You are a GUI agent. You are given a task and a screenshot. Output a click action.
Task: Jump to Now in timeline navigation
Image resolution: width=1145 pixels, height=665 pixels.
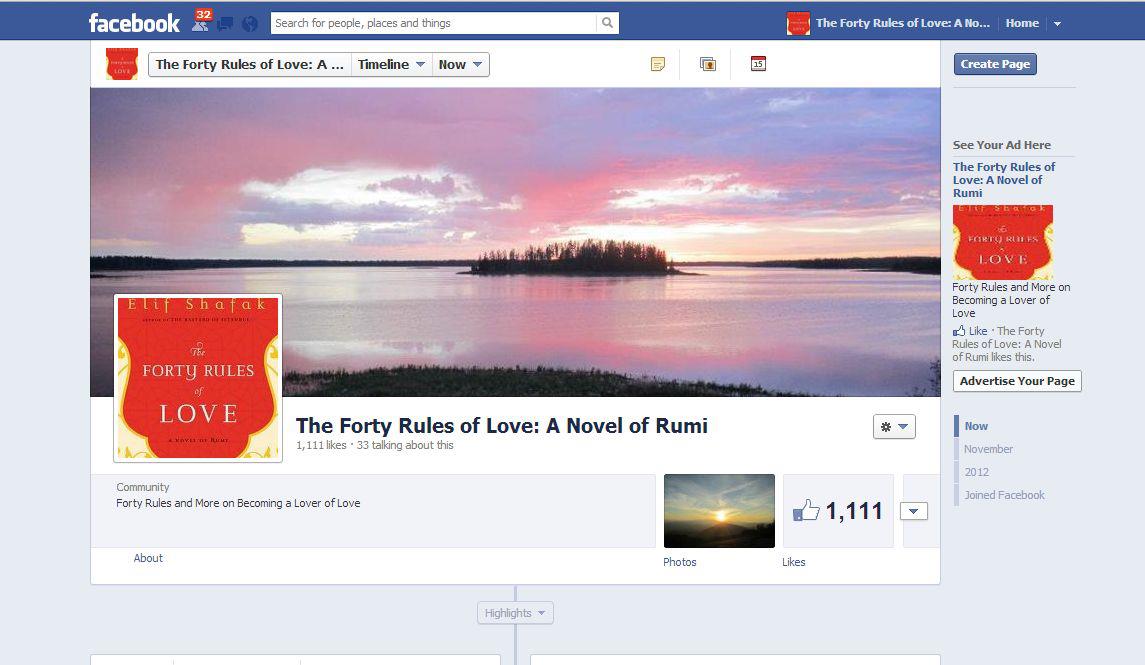[x=976, y=426]
